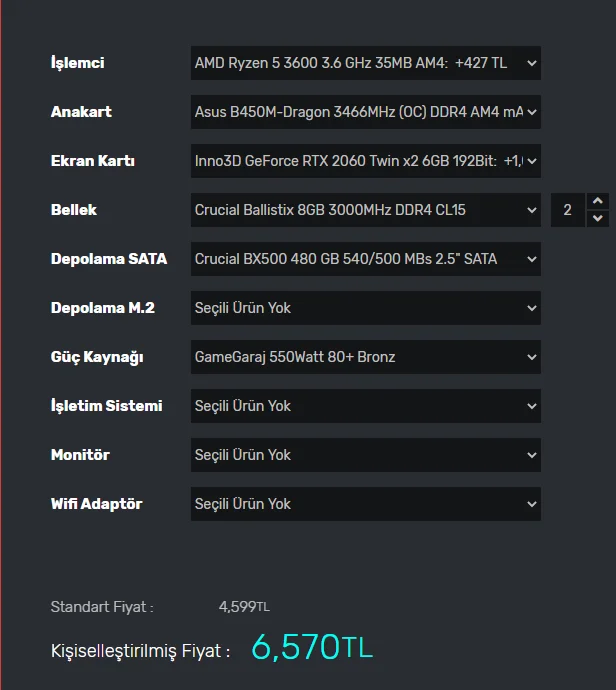
Task: Click the Bellek quantity field showing 2
Action: click(x=568, y=210)
